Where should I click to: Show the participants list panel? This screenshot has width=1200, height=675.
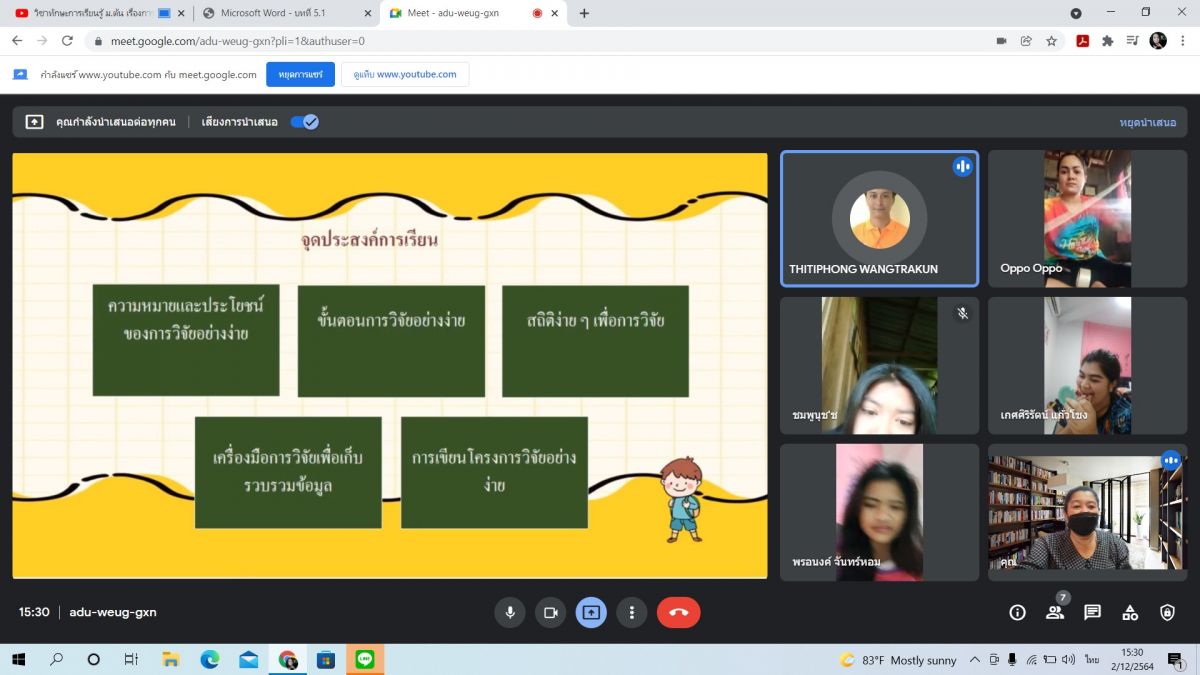pos(1055,613)
